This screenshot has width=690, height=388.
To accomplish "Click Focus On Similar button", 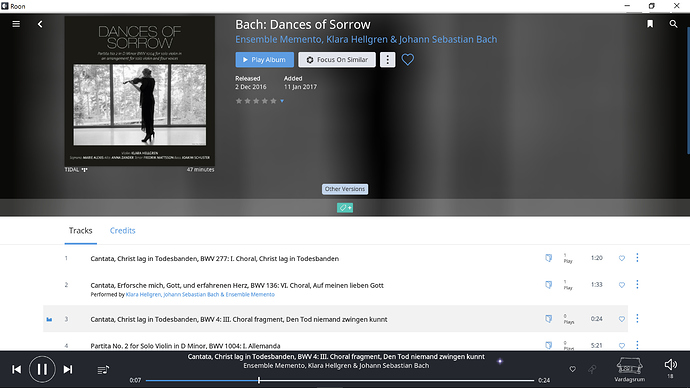I will [337, 59].
